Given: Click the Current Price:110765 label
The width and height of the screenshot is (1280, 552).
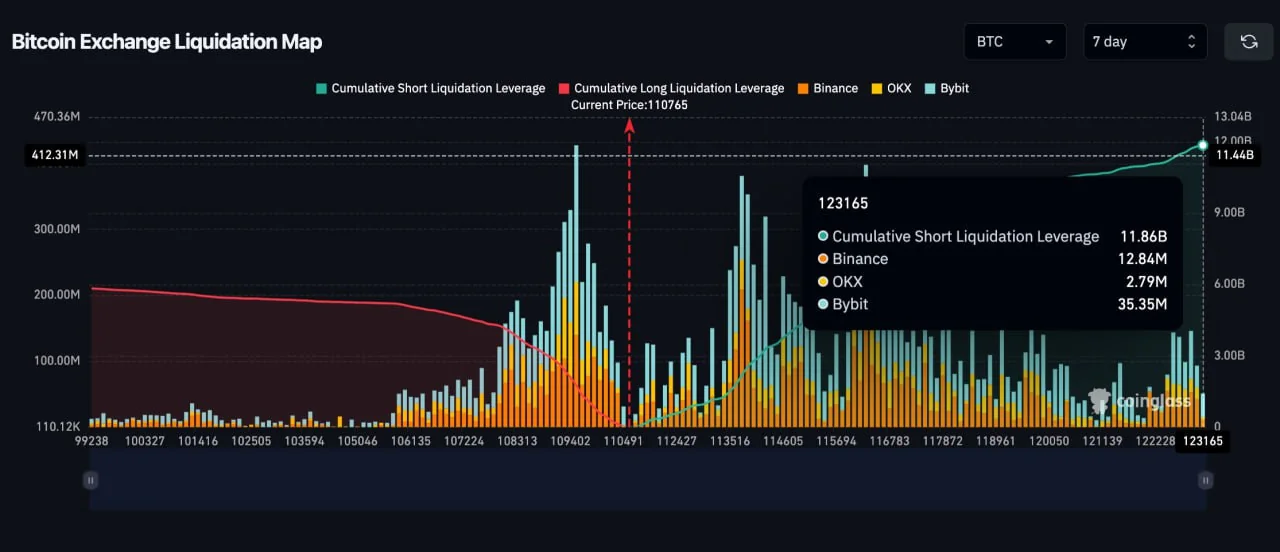Looking at the screenshot, I should [629, 105].
